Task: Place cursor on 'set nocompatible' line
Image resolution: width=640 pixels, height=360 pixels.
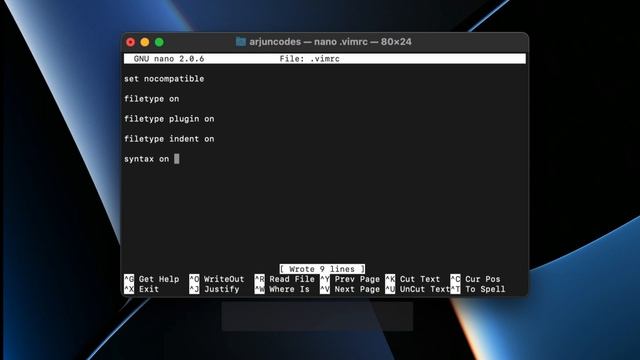Action: (x=164, y=79)
